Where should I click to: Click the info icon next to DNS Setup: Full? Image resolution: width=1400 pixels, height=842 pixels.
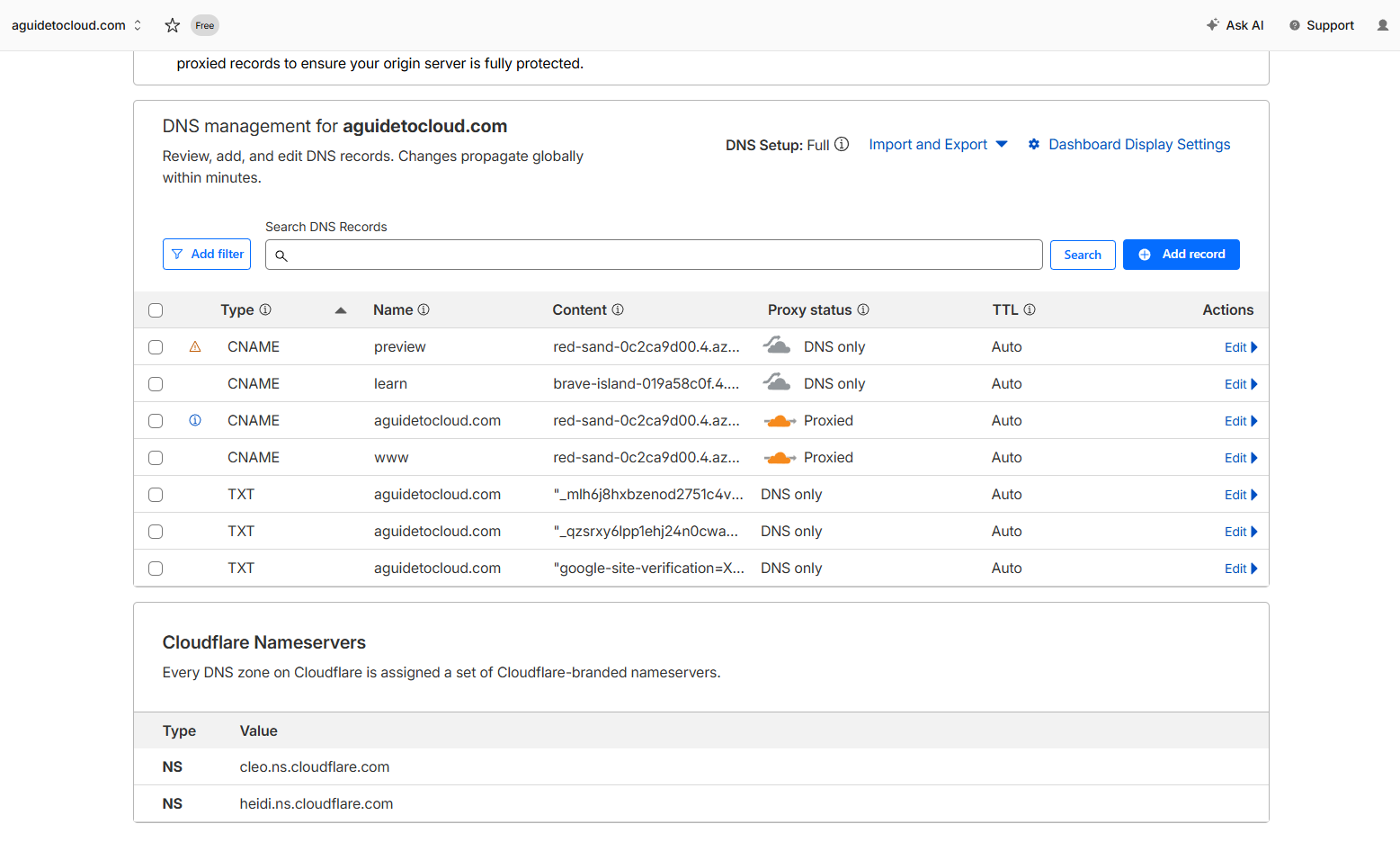[x=841, y=144]
